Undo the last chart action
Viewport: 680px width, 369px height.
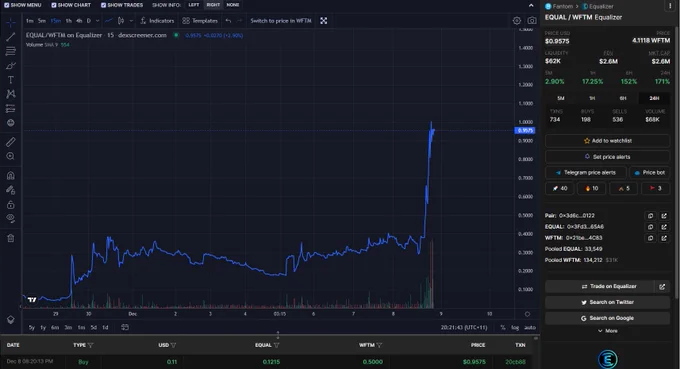pyautogui.click(x=228, y=21)
